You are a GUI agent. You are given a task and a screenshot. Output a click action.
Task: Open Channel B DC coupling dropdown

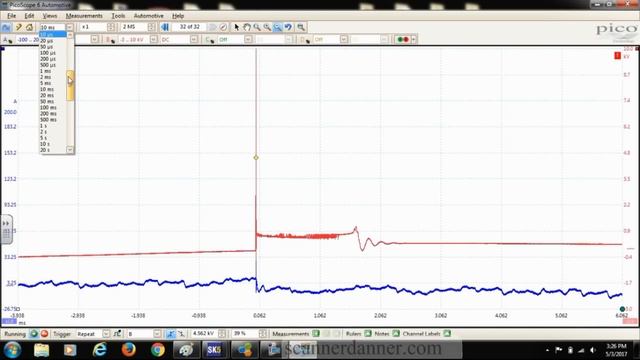tap(194, 40)
